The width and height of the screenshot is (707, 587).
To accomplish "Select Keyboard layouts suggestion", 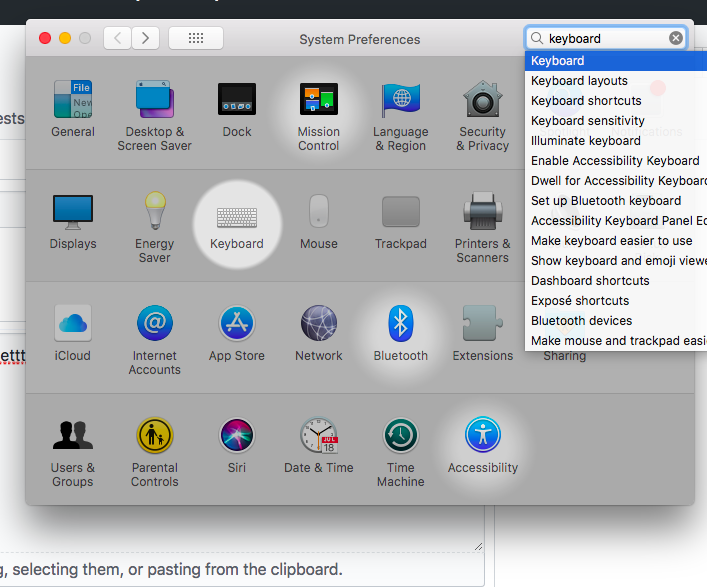I will 616,81.
